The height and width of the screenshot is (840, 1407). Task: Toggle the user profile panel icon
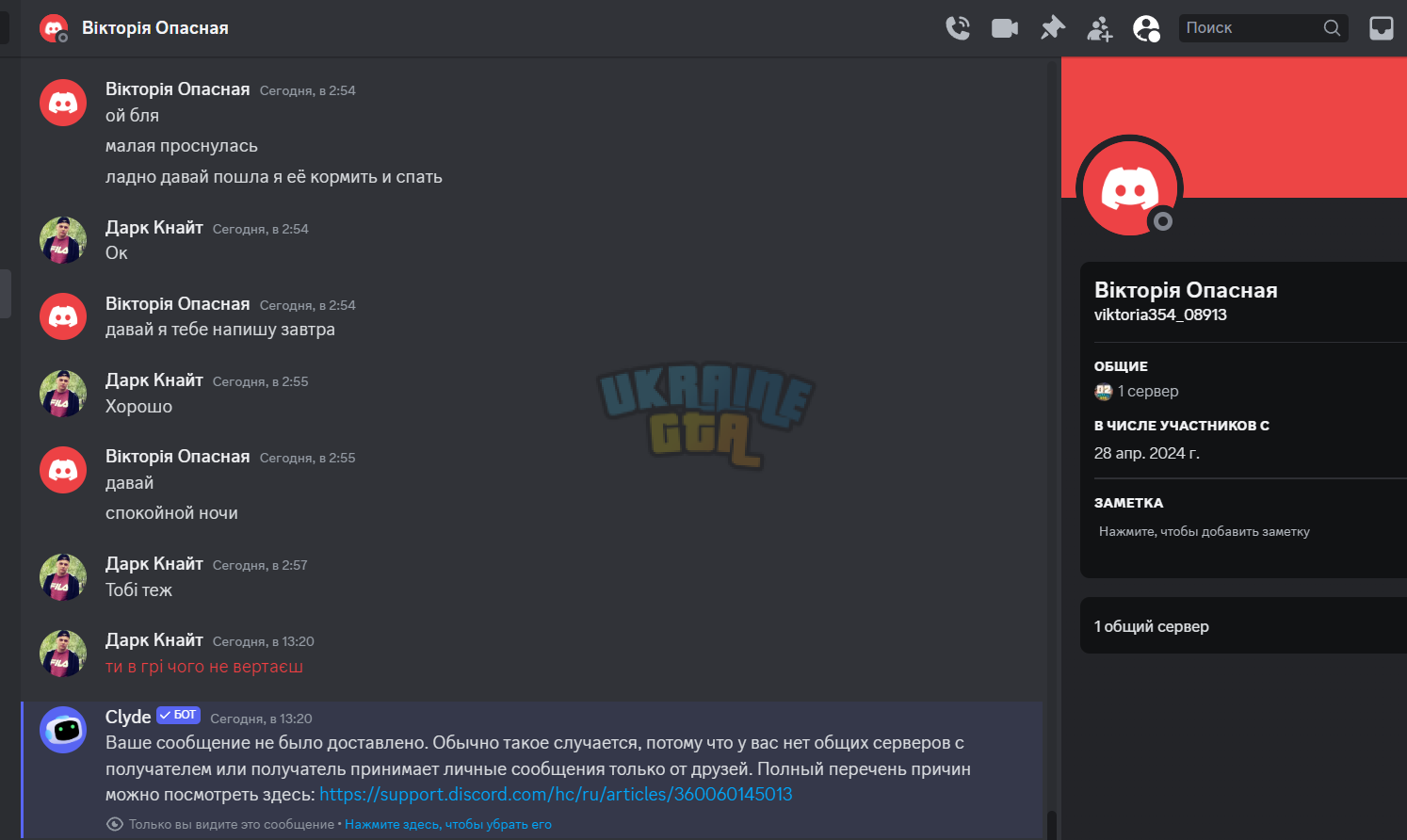1146,28
